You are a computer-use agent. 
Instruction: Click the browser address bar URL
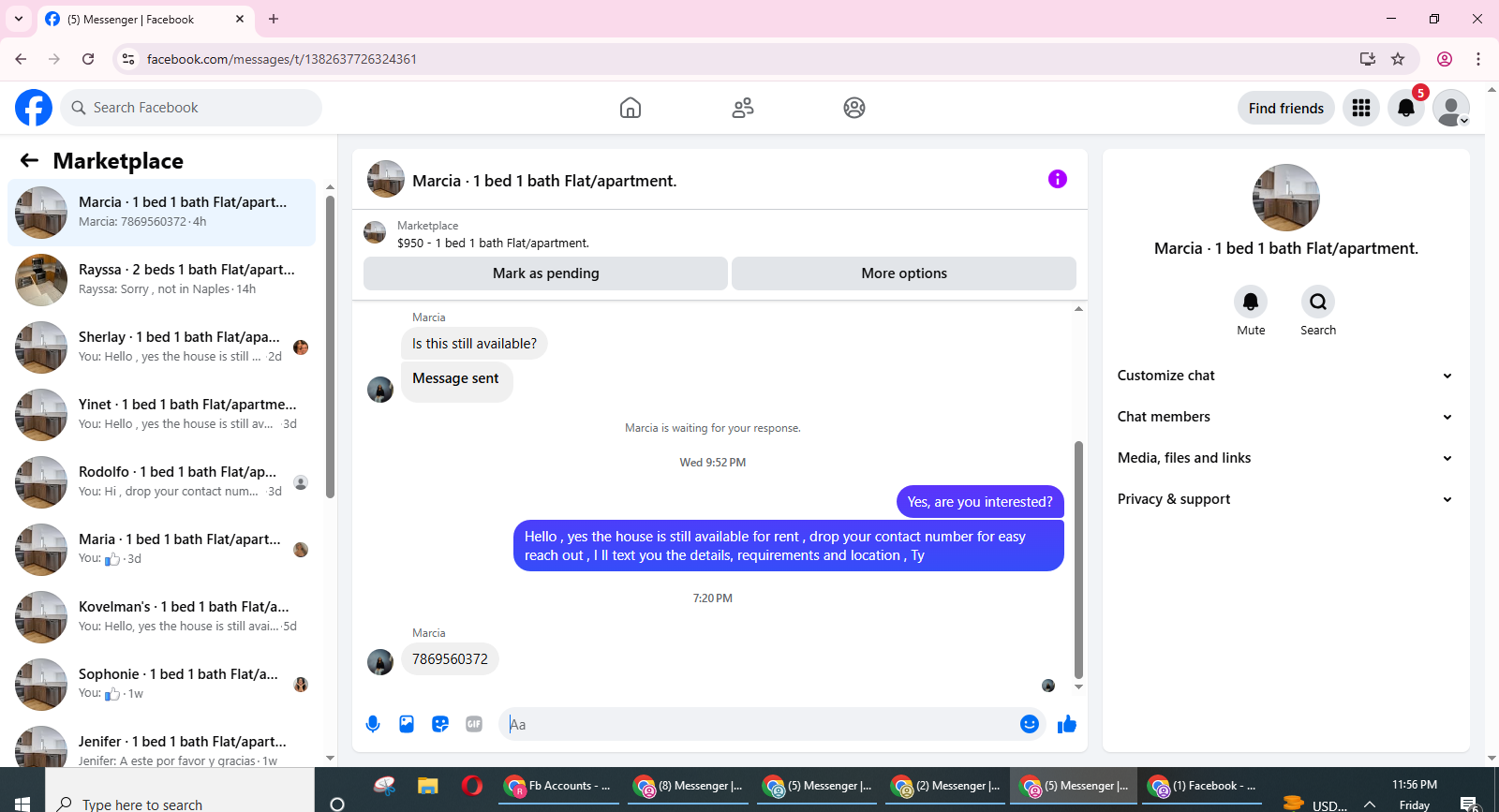(x=282, y=59)
